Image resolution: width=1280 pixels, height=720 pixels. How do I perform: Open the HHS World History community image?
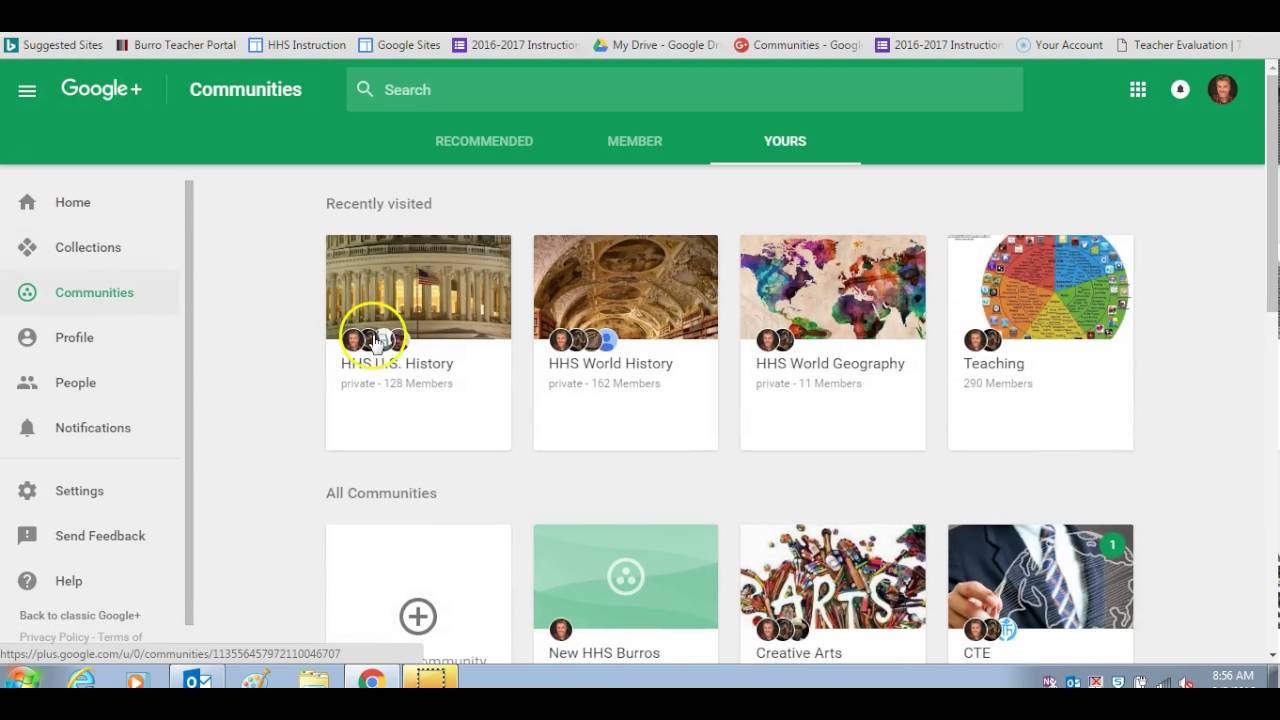pos(625,287)
